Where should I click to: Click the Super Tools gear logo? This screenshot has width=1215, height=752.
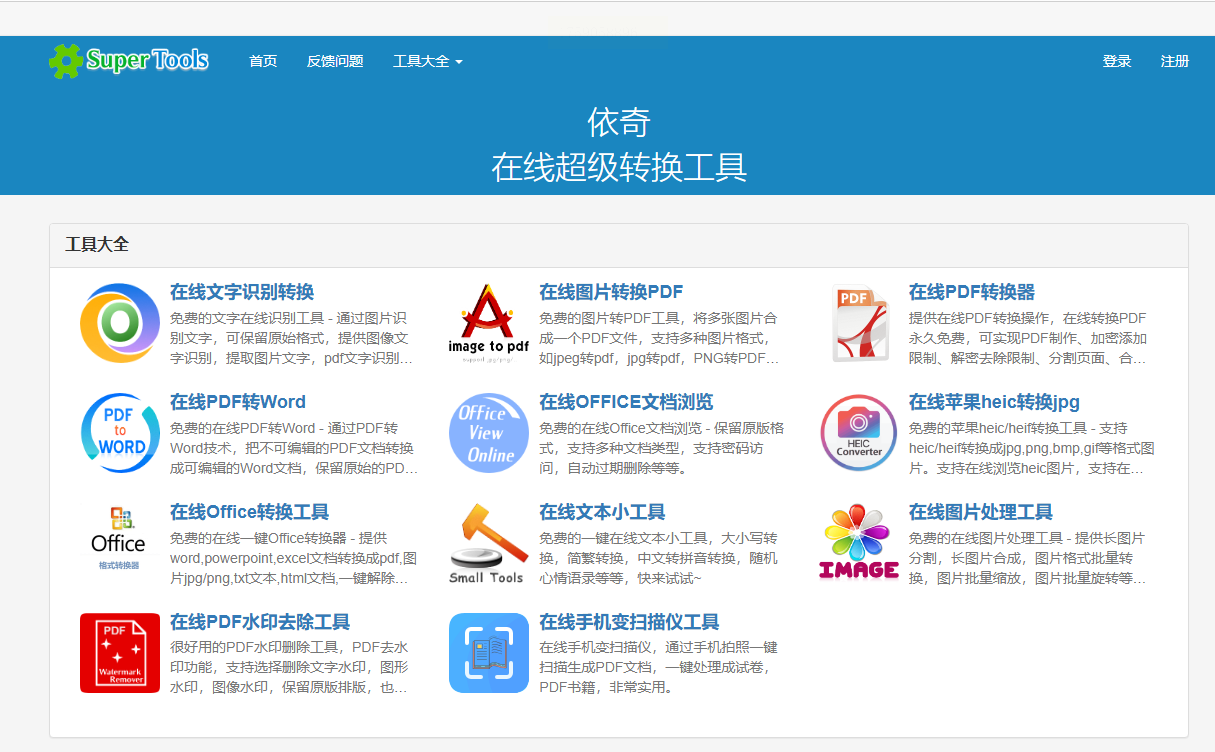click(x=65, y=61)
